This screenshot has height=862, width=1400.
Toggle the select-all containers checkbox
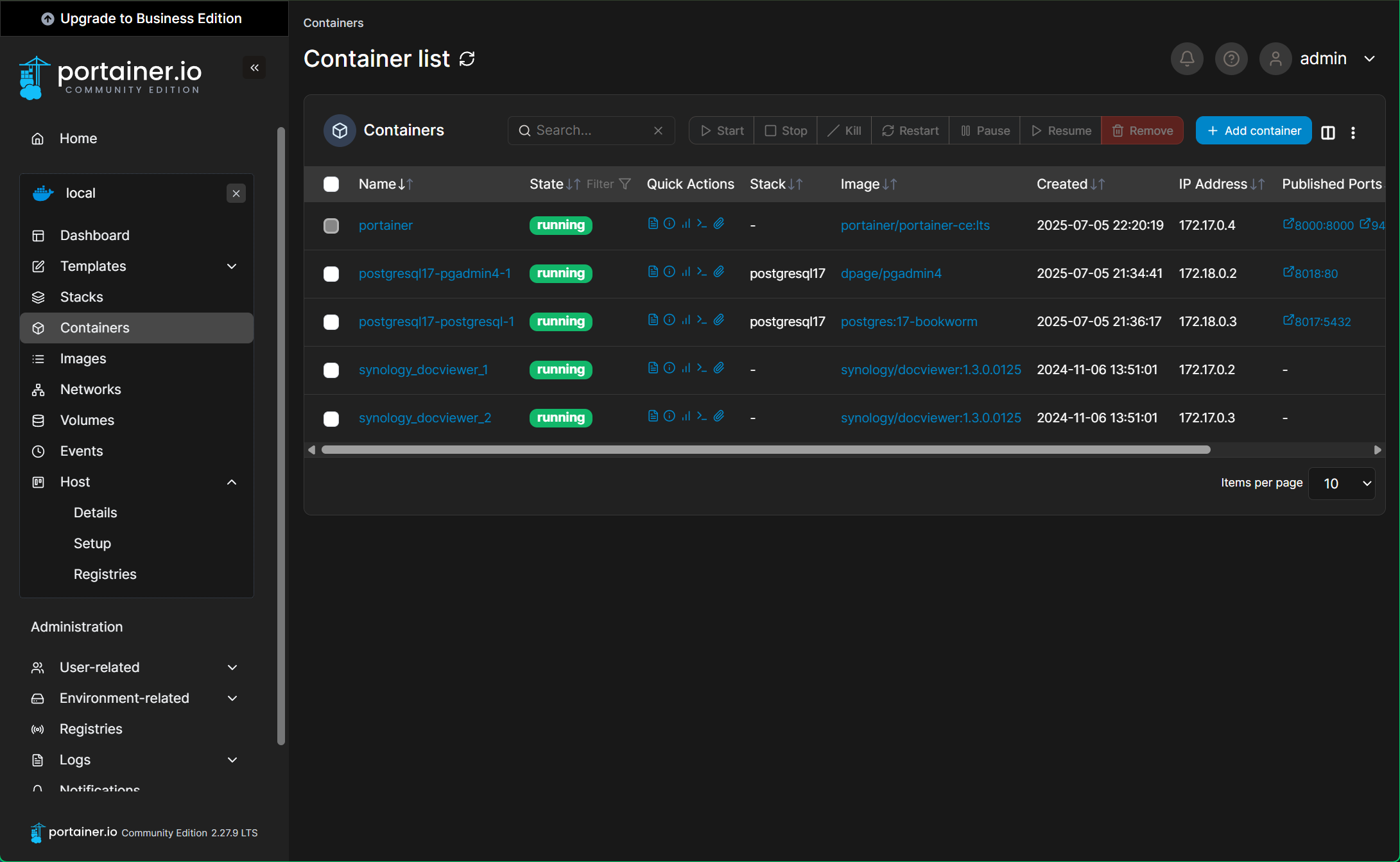[331, 184]
